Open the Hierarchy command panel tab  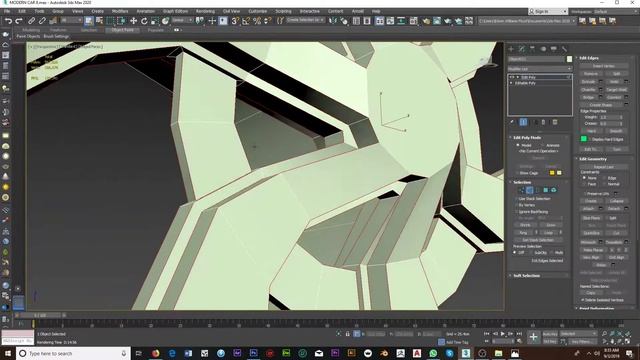[x=532, y=49]
